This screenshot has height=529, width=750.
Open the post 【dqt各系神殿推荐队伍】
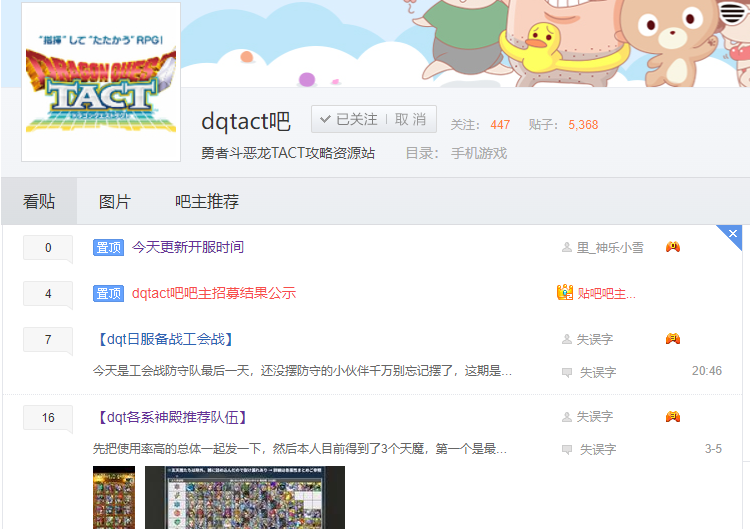pos(172,417)
